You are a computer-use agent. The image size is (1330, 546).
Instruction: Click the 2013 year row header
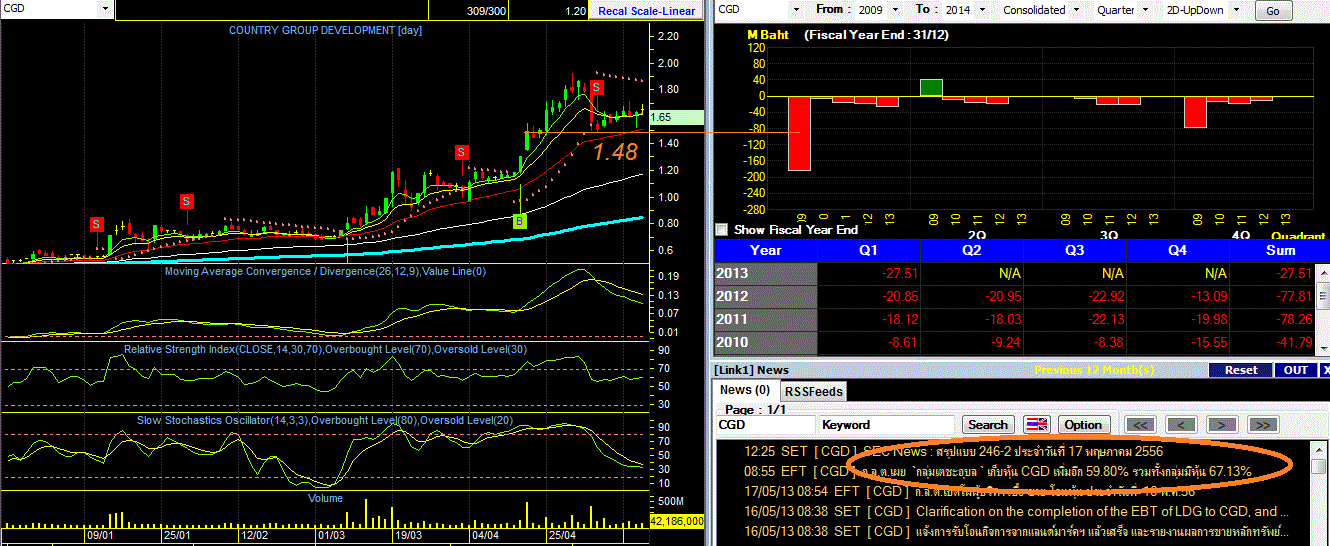point(765,273)
